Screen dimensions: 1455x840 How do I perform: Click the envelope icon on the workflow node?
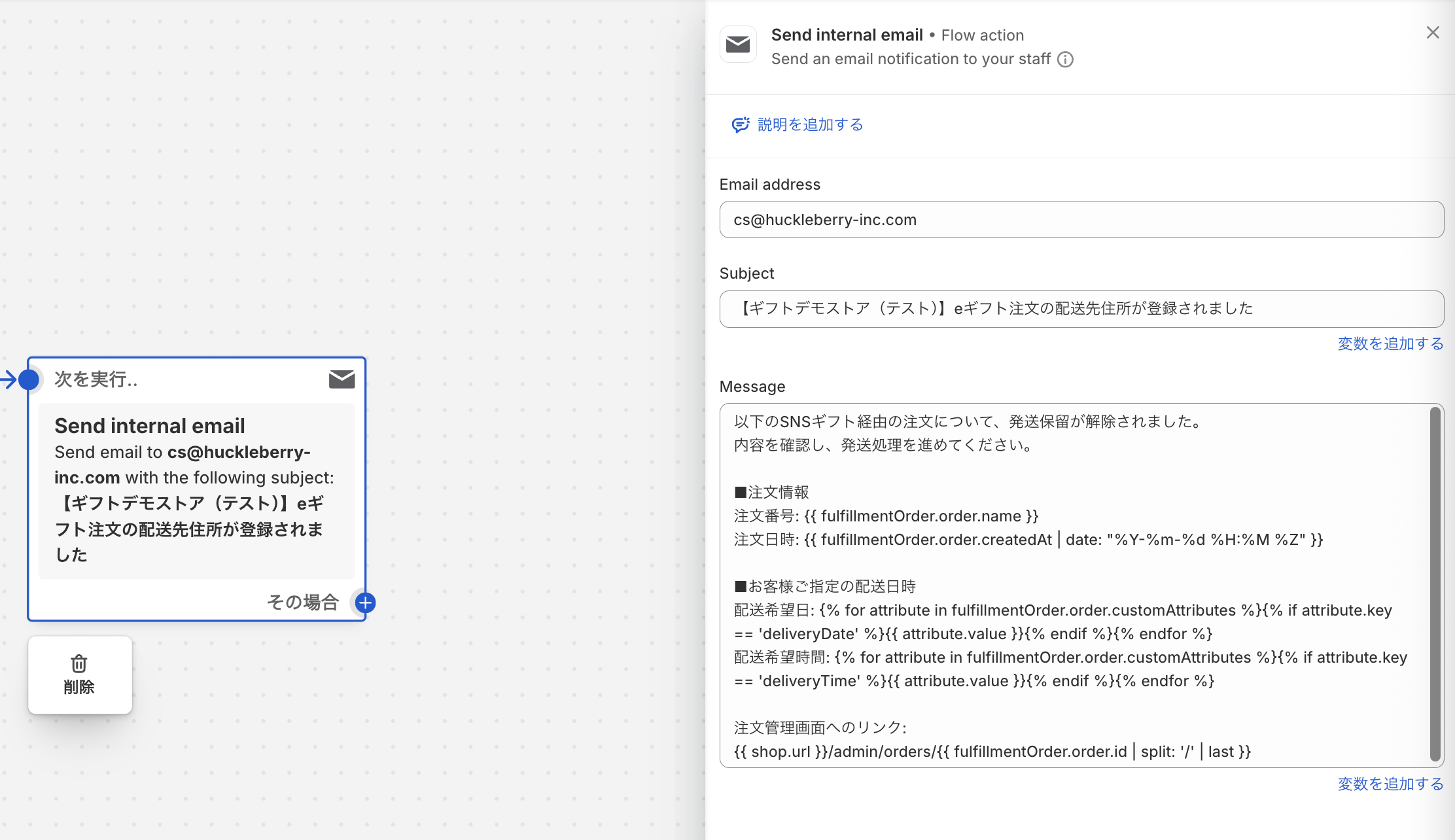pos(342,379)
